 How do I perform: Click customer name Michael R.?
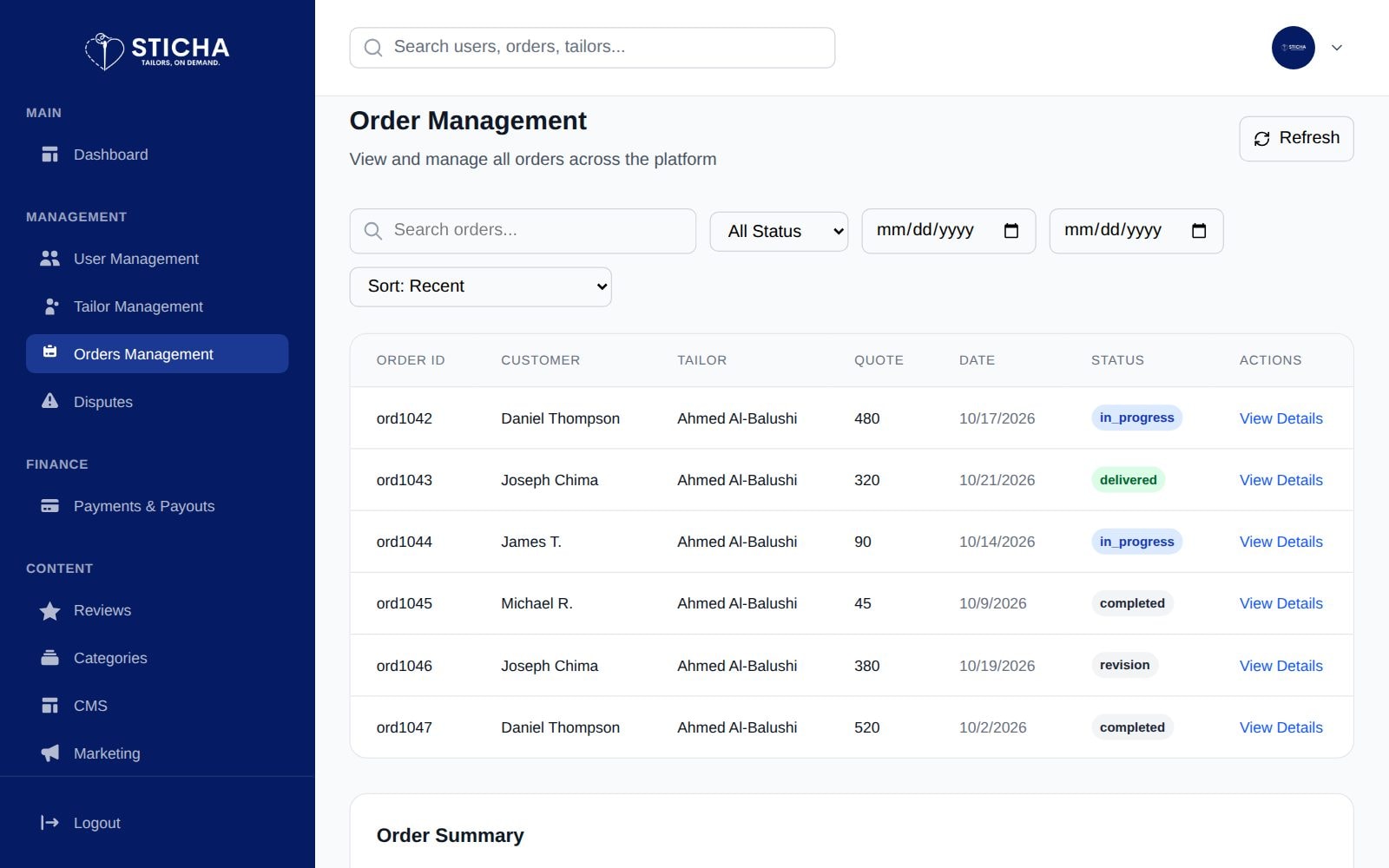[x=537, y=603]
